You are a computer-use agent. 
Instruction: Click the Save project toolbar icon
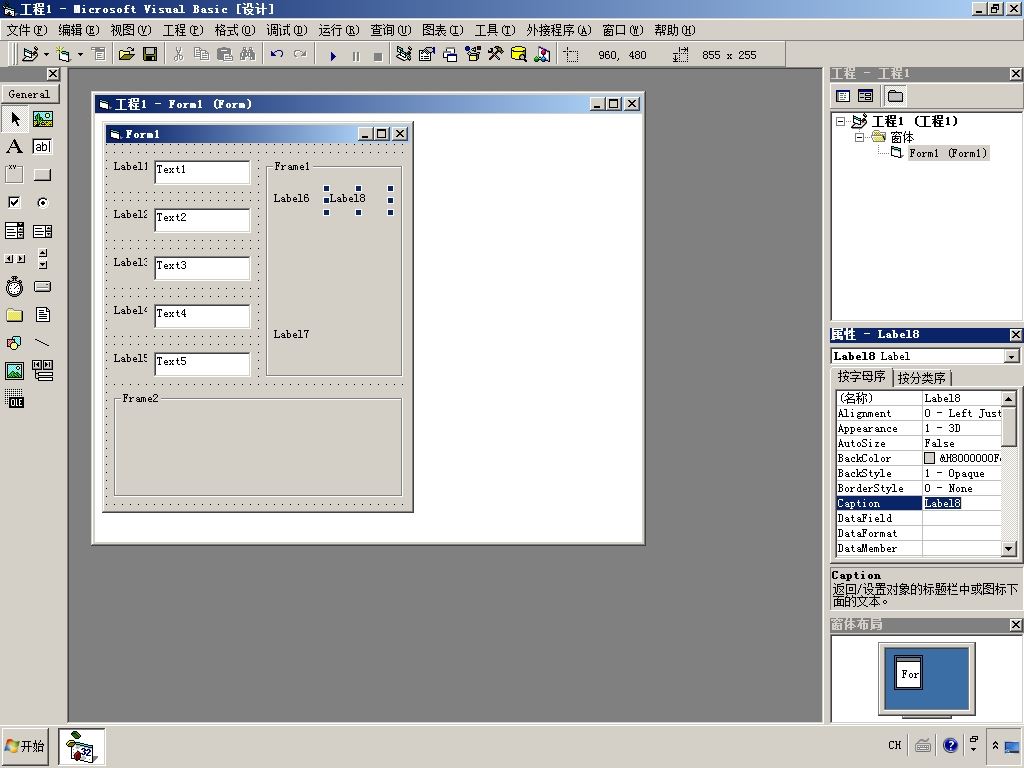pyautogui.click(x=150, y=54)
